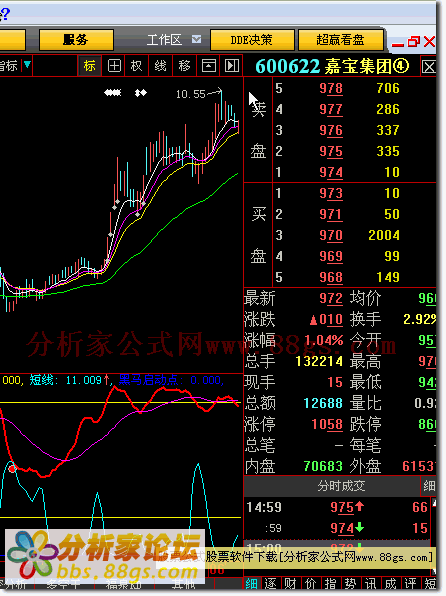Click the window panel layout icon

tap(208, 66)
